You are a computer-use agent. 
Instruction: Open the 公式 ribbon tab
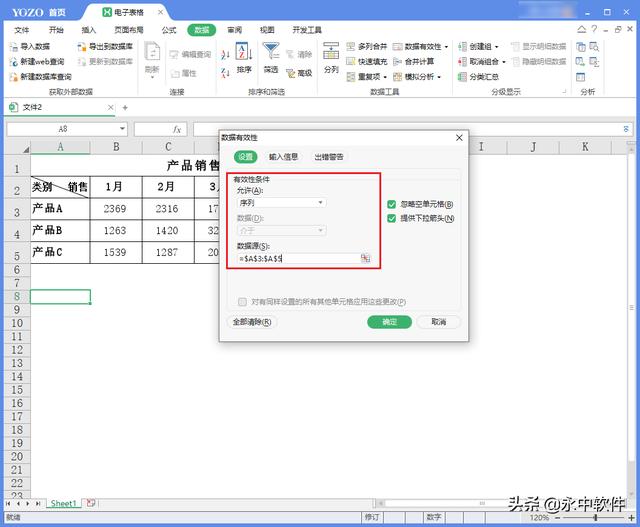[x=168, y=30]
